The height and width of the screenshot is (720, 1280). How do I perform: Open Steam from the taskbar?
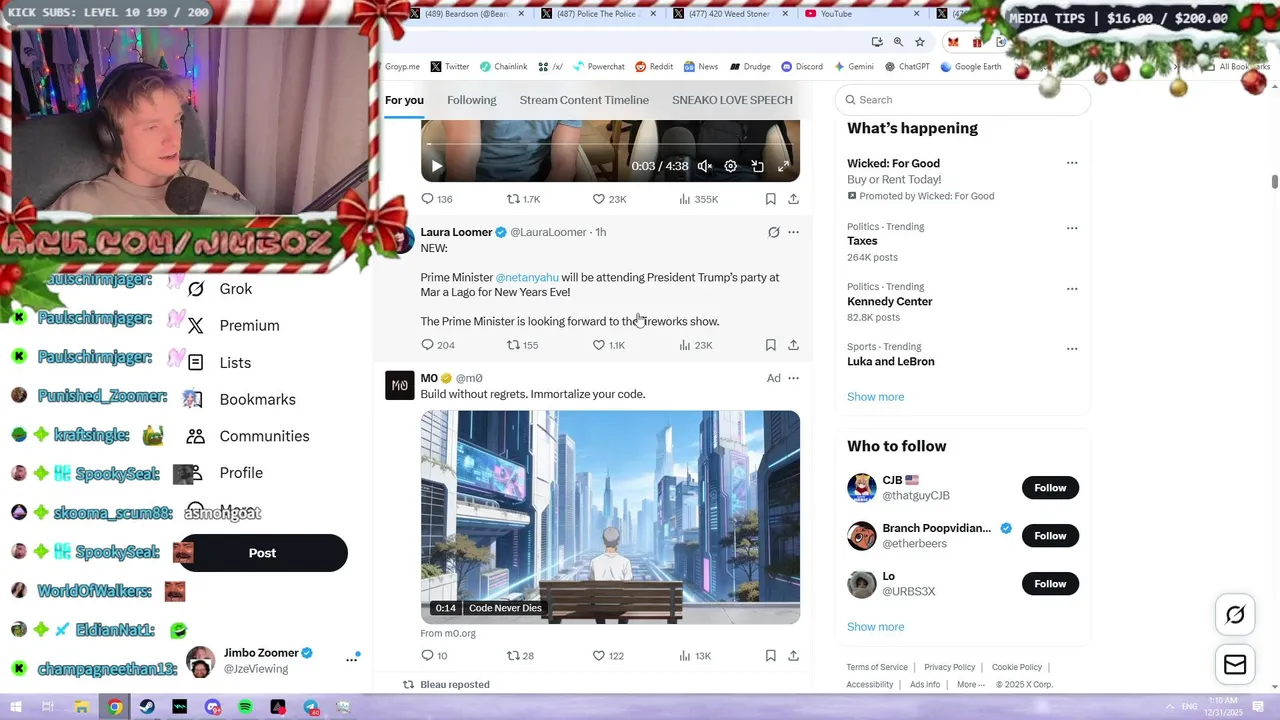147,707
